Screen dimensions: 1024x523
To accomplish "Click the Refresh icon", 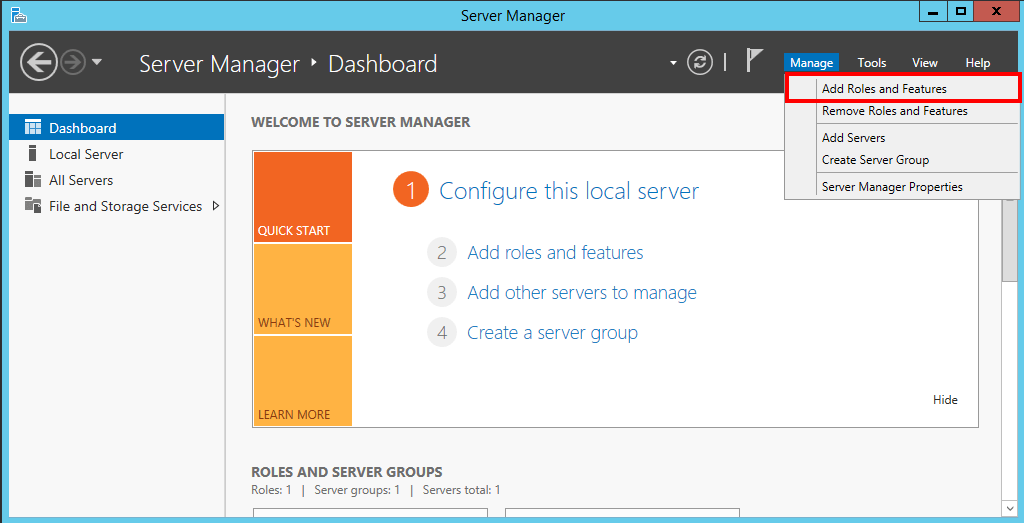I will point(699,63).
